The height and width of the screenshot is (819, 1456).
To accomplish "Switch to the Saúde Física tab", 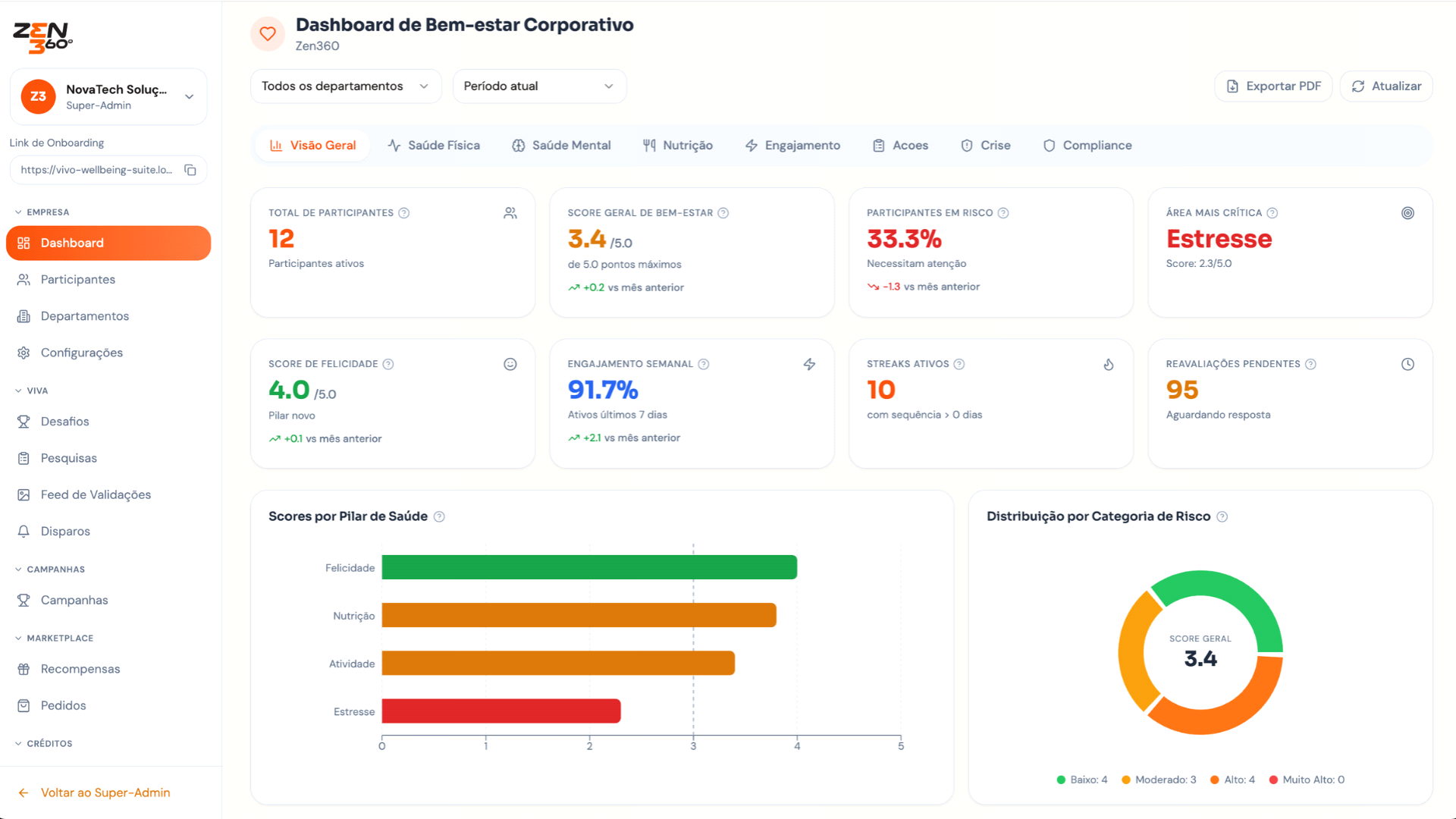I will (x=434, y=146).
